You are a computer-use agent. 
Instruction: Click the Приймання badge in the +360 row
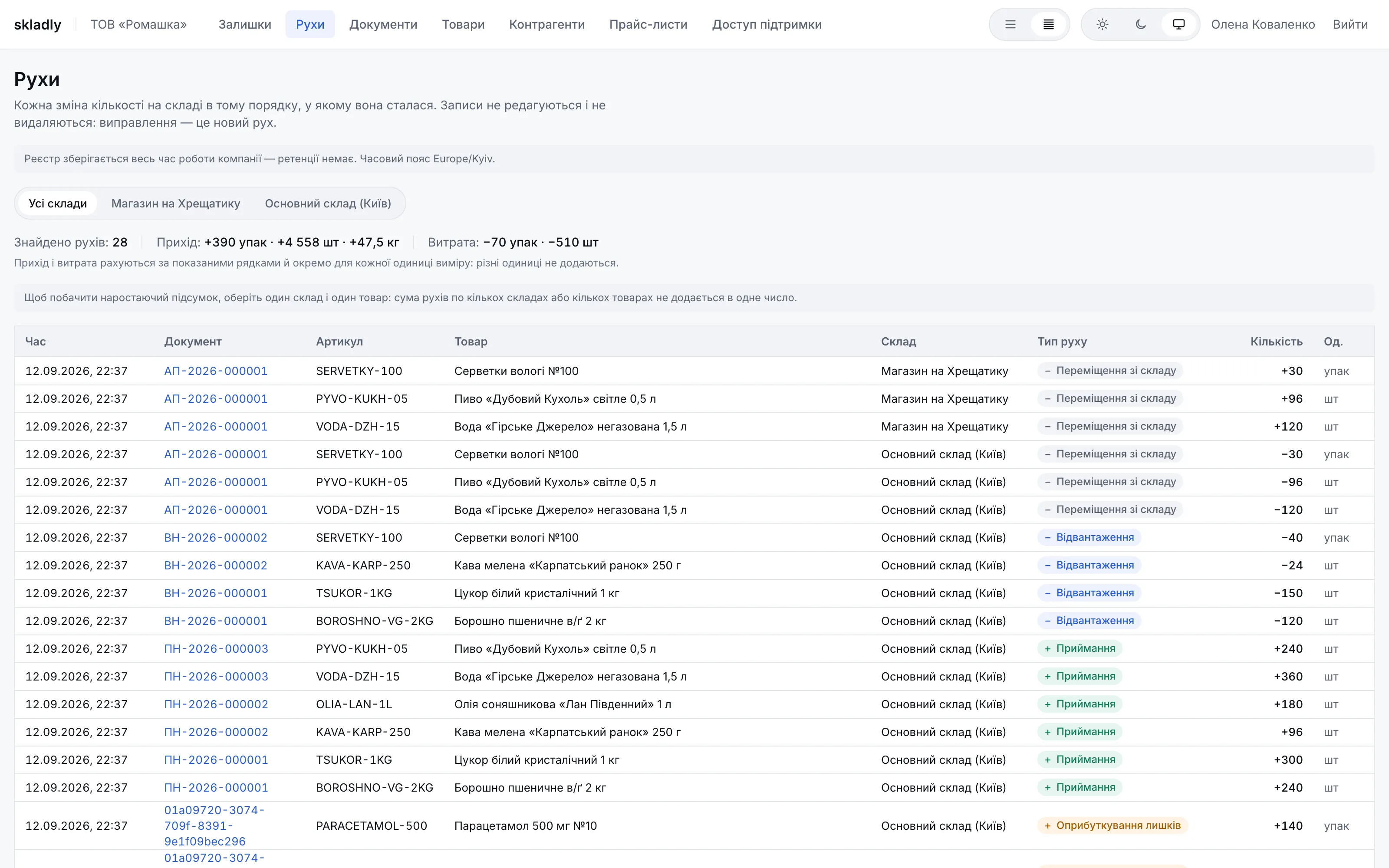1080,676
